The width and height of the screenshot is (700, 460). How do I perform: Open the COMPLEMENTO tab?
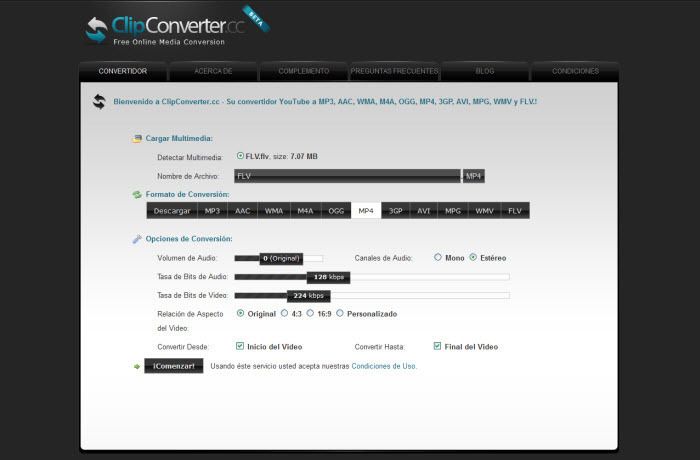pos(304,71)
